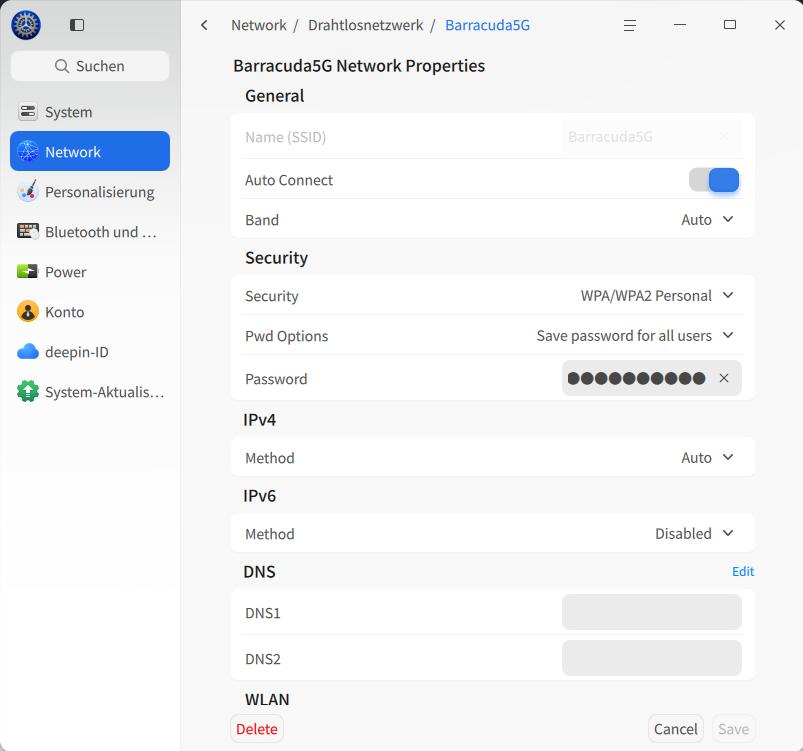803x751 pixels.
Task: Click the System-Aktualisierung update icon
Action: 28,391
